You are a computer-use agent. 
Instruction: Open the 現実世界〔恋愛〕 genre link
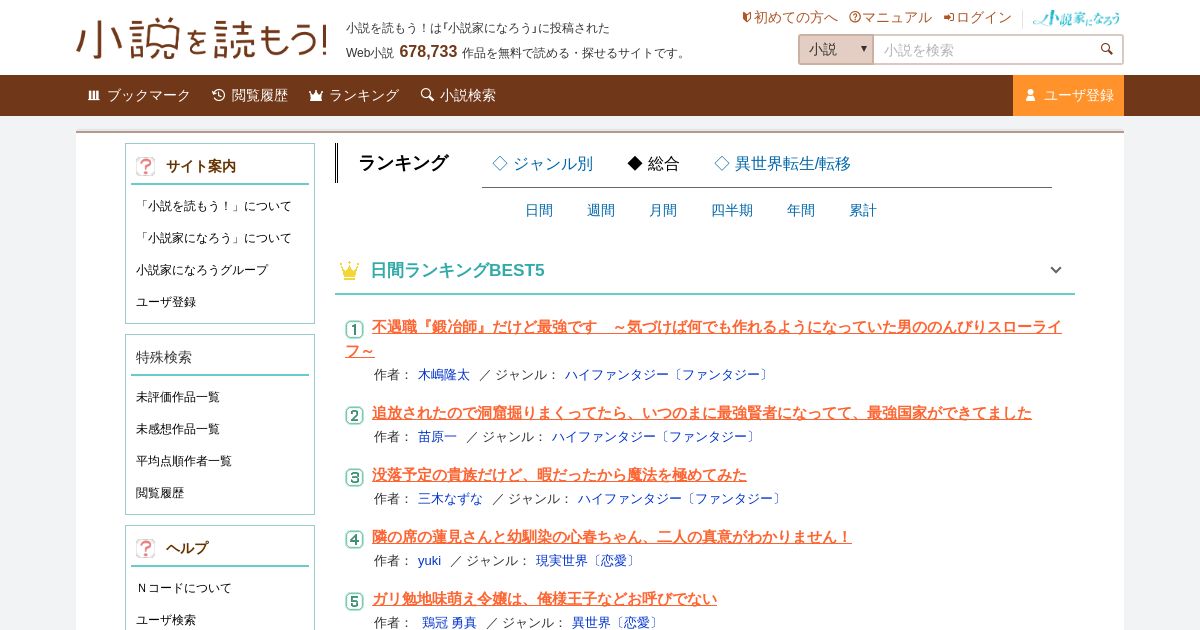(x=587, y=560)
